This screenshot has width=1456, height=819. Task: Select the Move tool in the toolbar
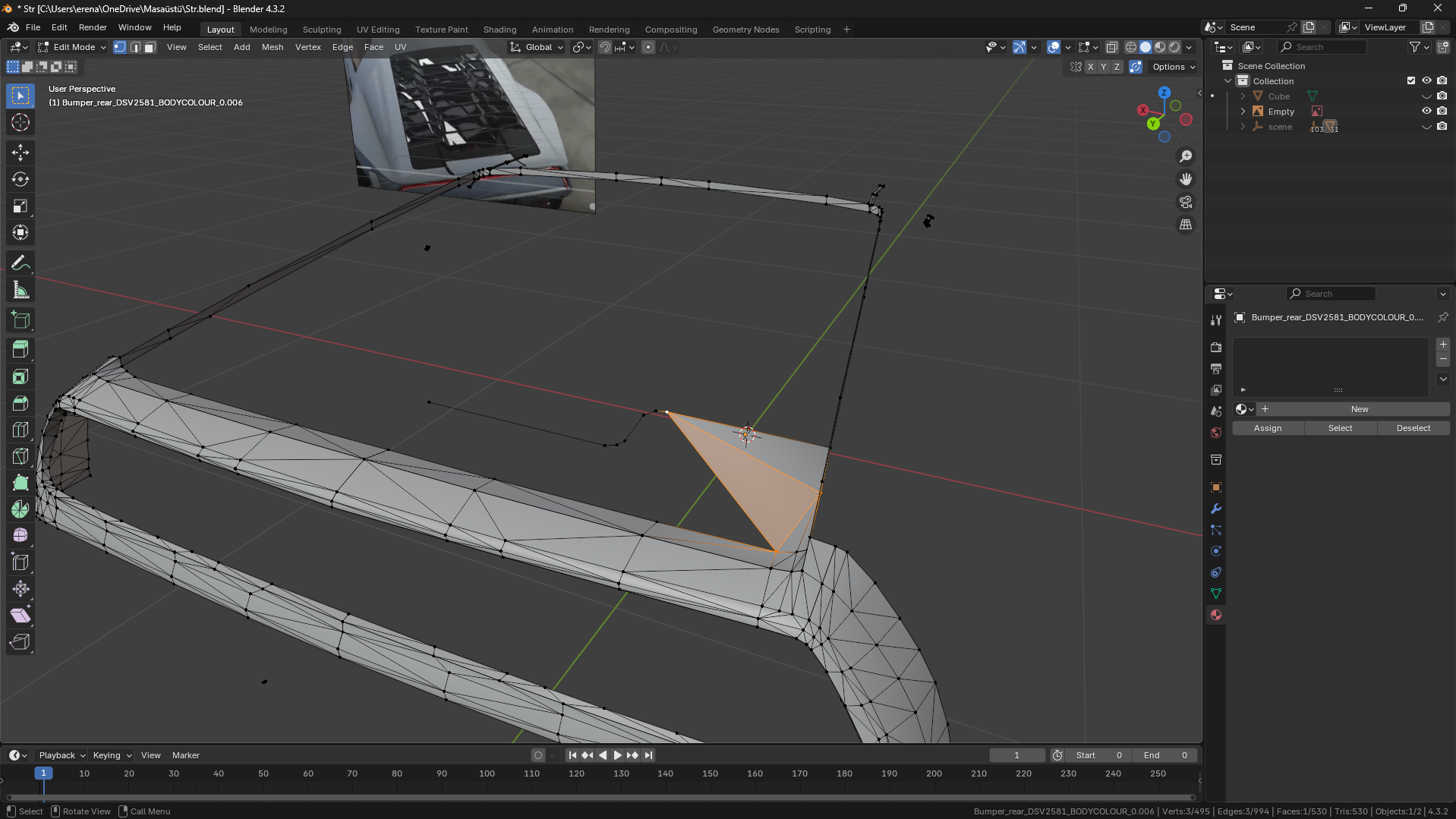[20, 153]
